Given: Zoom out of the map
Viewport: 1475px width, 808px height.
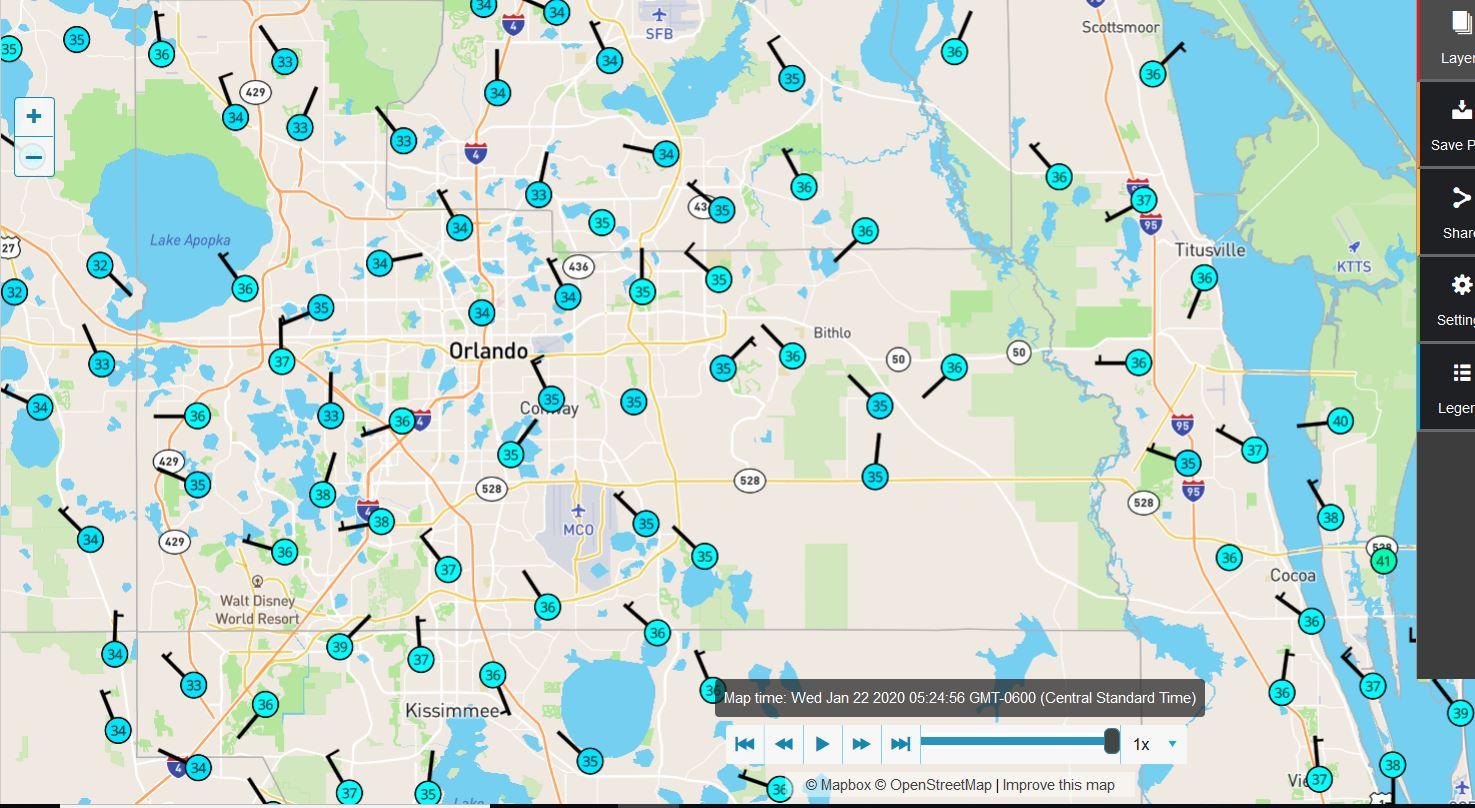Looking at the screenshot, I should click(x=34, y=157).
